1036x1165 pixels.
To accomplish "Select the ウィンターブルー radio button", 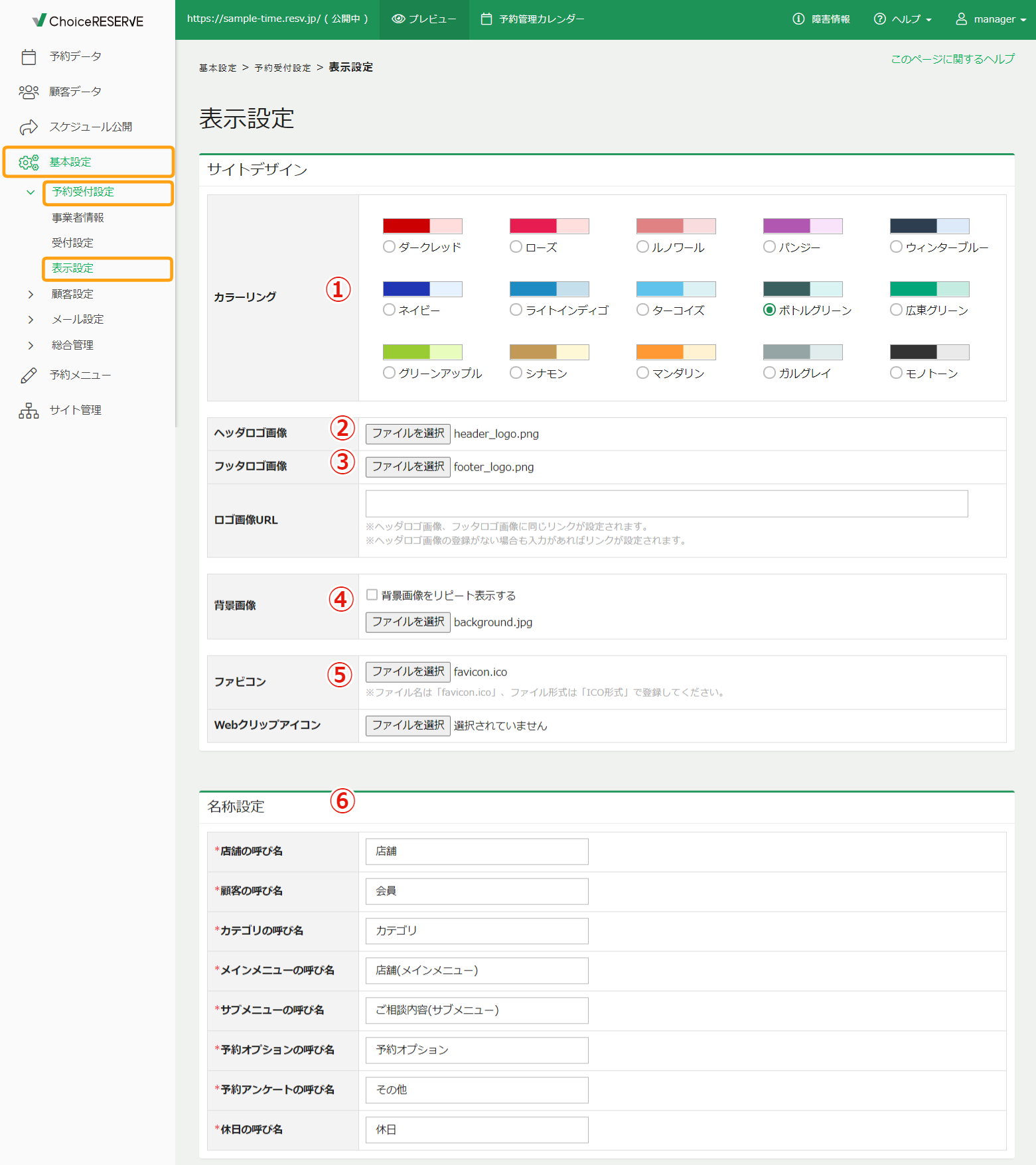I will pyautogui.click(x=897, y=247).
